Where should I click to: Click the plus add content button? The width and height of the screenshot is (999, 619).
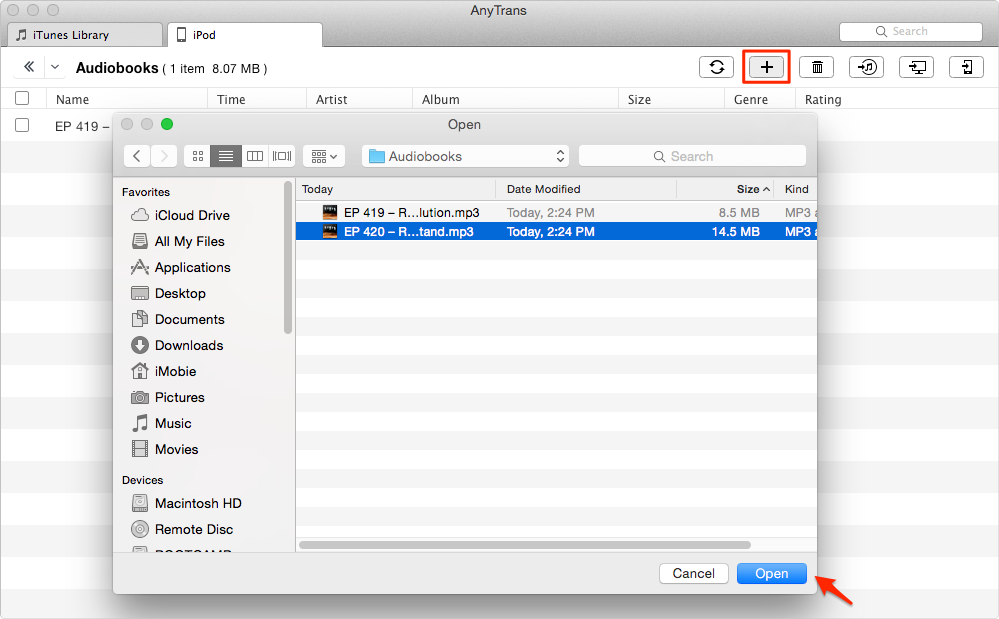pyautogui.click(x=766, y=67)
